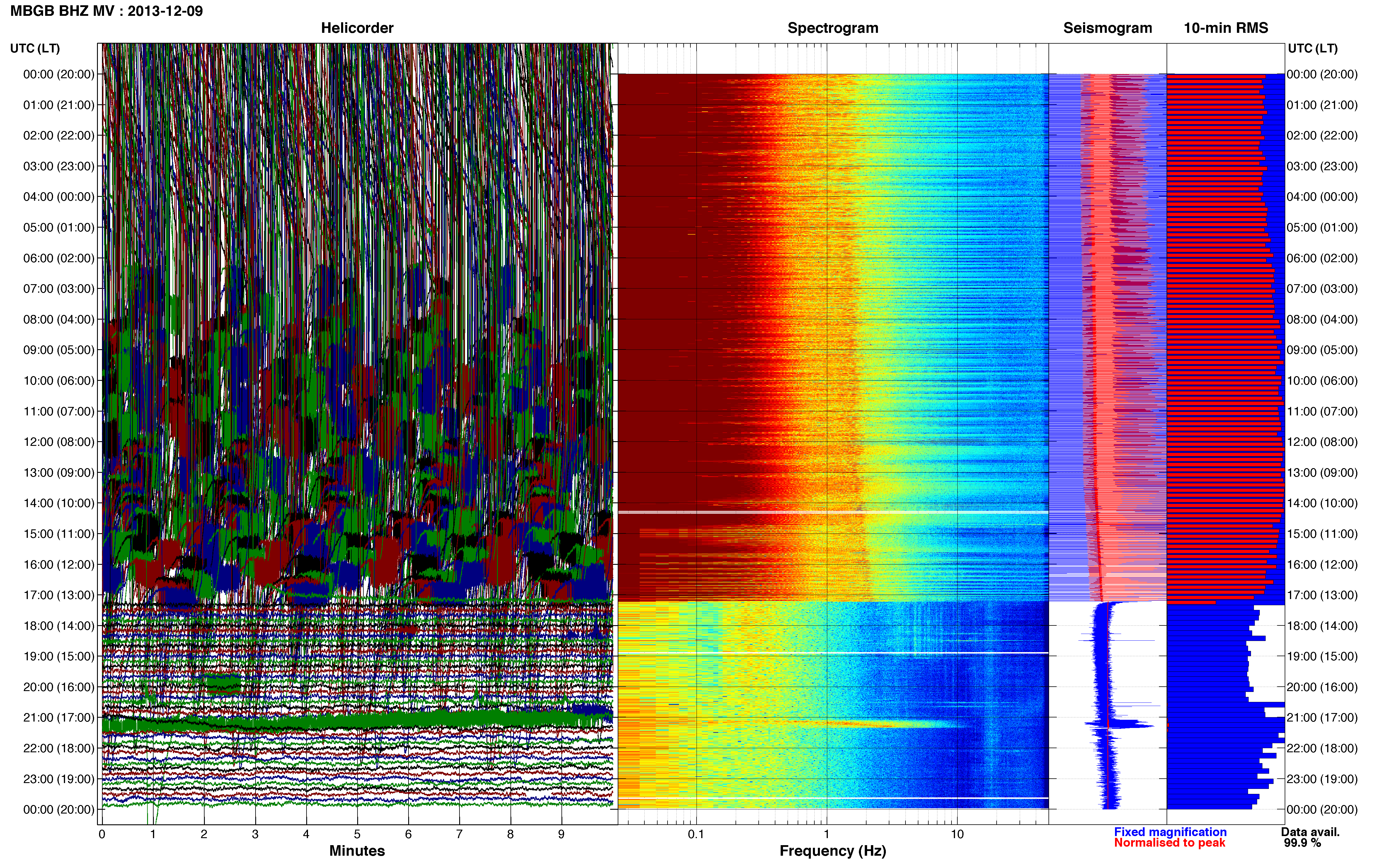This screenshot has height=868, width=1389.
Task: Click '14:00 (10:00)' on the RMS time axis
Action: [1322, 504]
